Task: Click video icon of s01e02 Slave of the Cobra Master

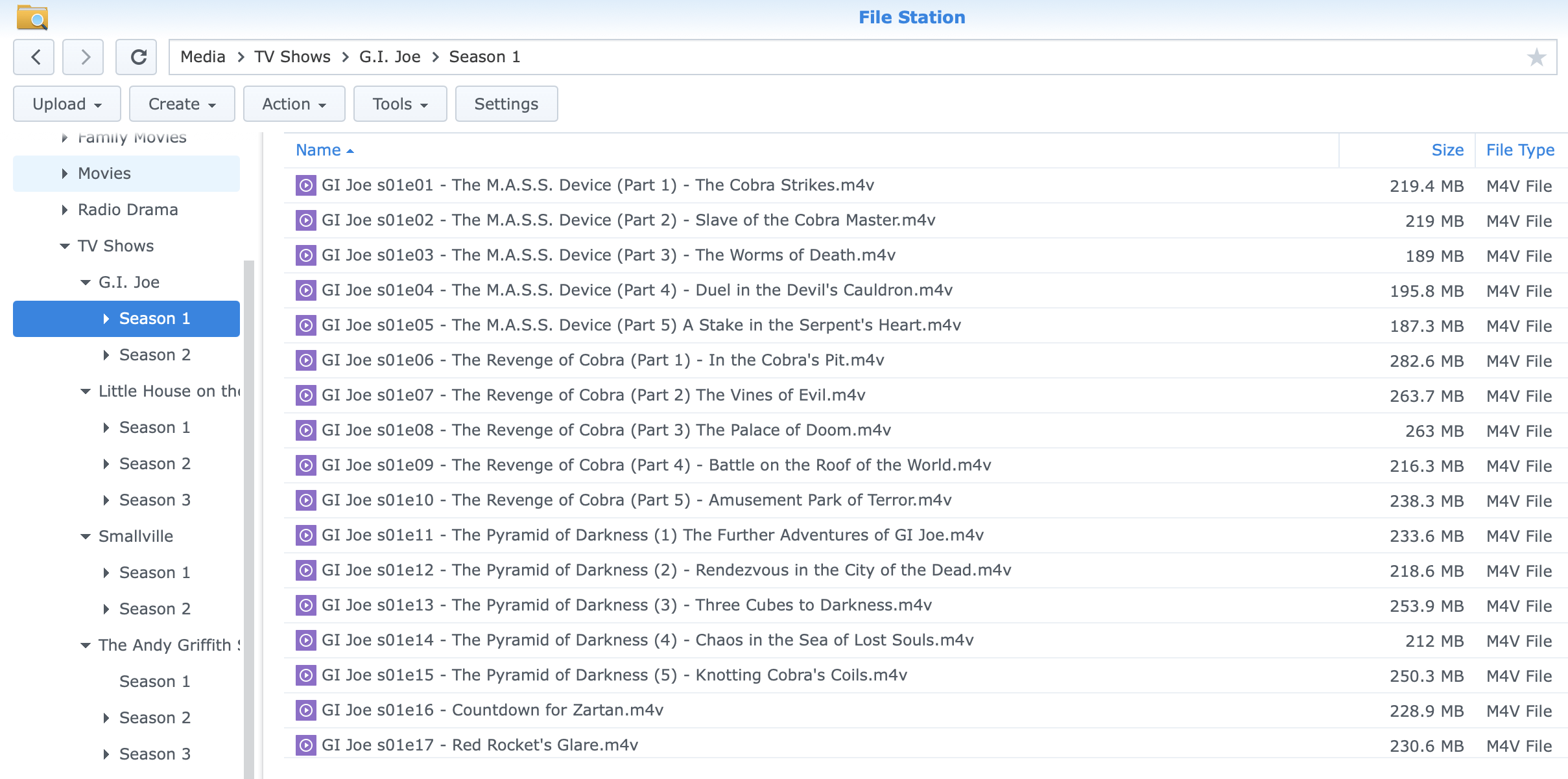Action: point(306,220)
